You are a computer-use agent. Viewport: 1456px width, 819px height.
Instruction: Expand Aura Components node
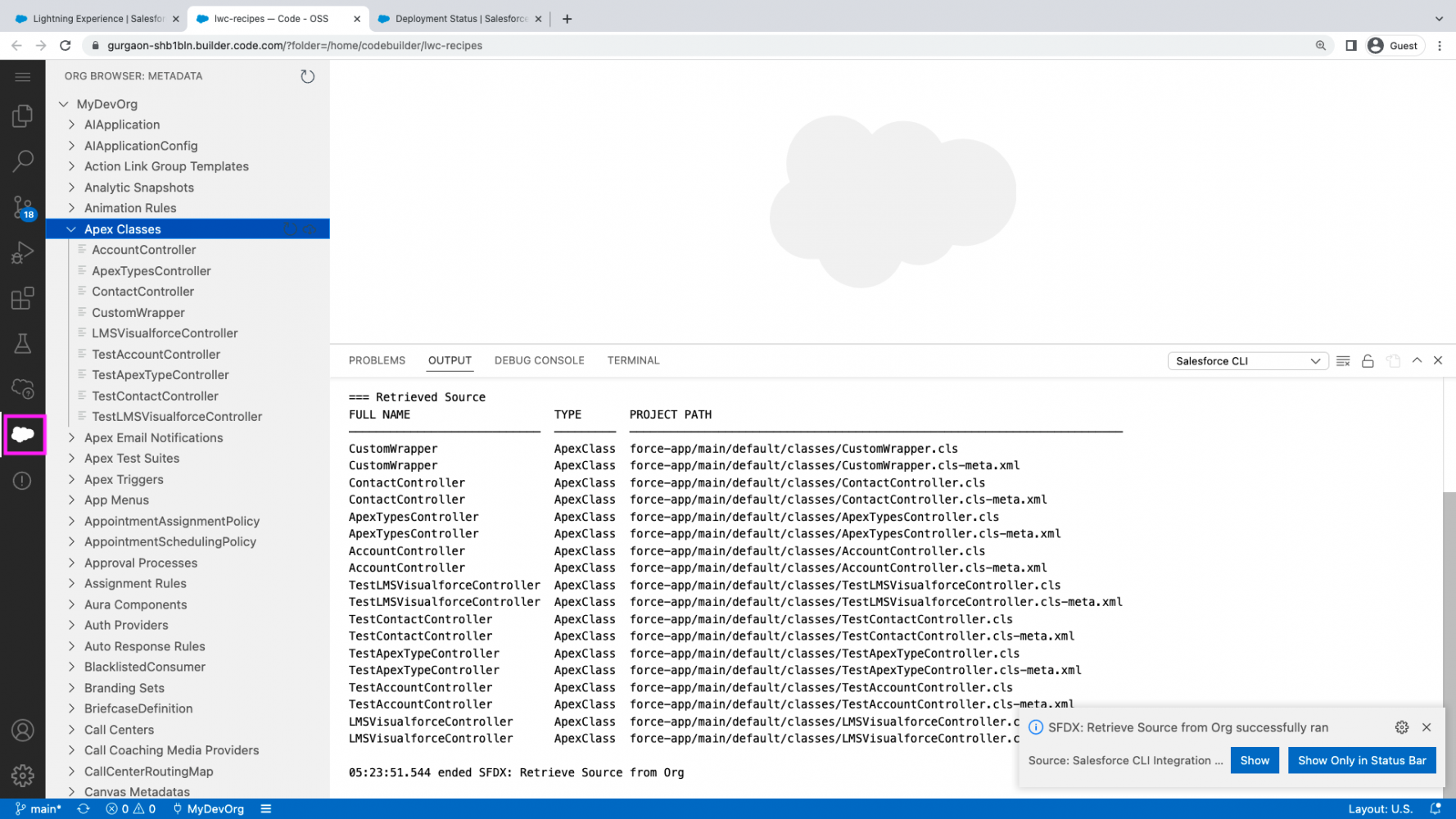tap(71, 604)
